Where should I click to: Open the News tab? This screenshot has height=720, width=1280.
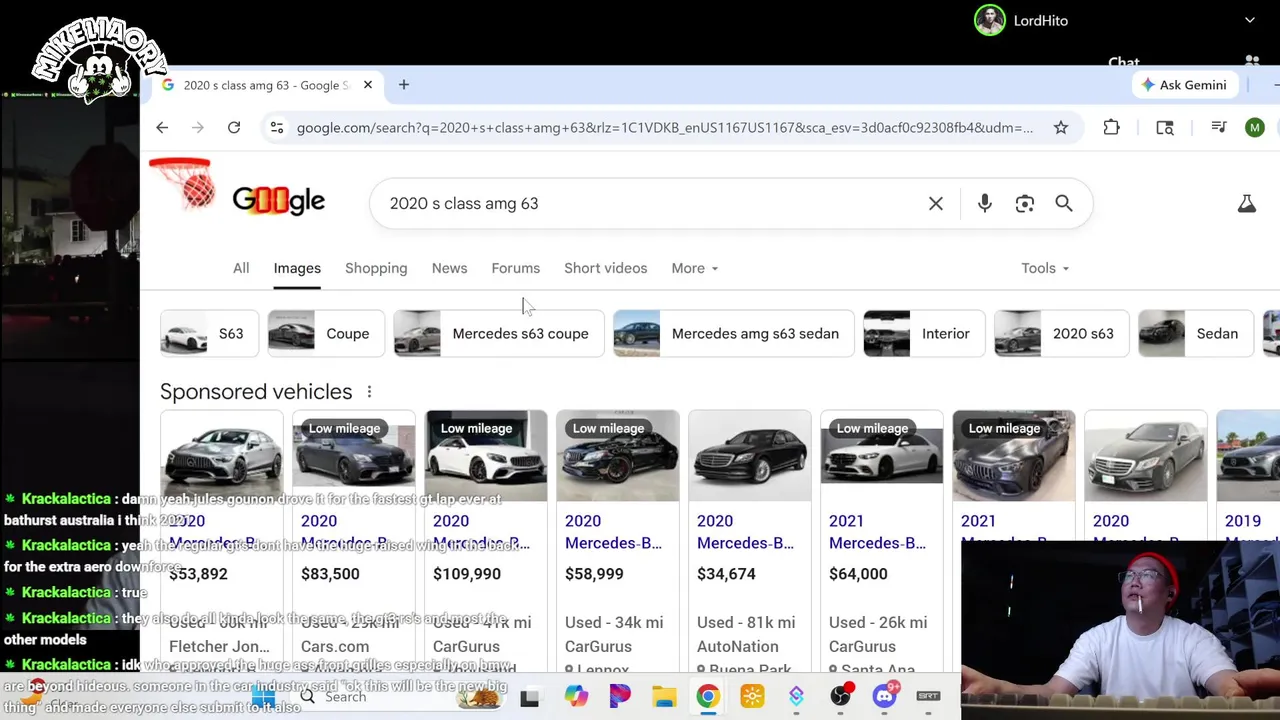tap(449, 268)
